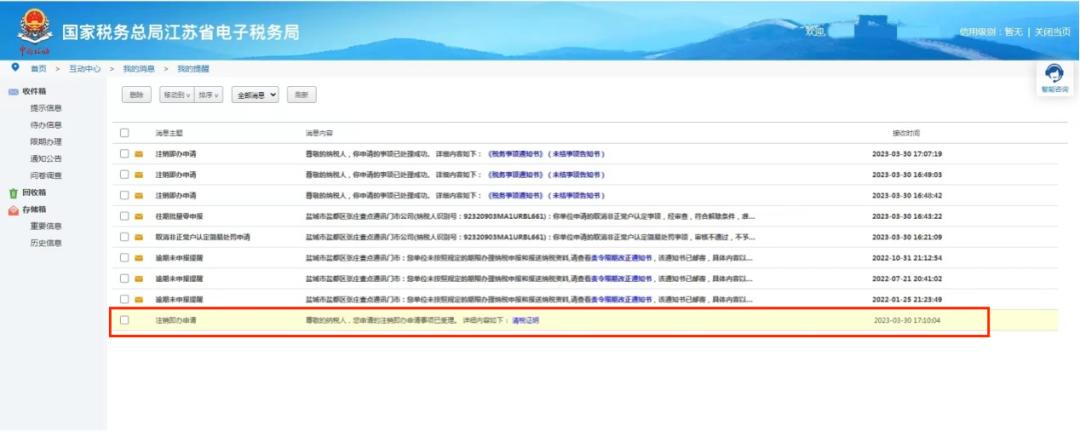Open 未结事项告知书 link in the 16:48:42 row
Image resolution: width=1080 pixels, height=431 pixels.
point(576,196)
